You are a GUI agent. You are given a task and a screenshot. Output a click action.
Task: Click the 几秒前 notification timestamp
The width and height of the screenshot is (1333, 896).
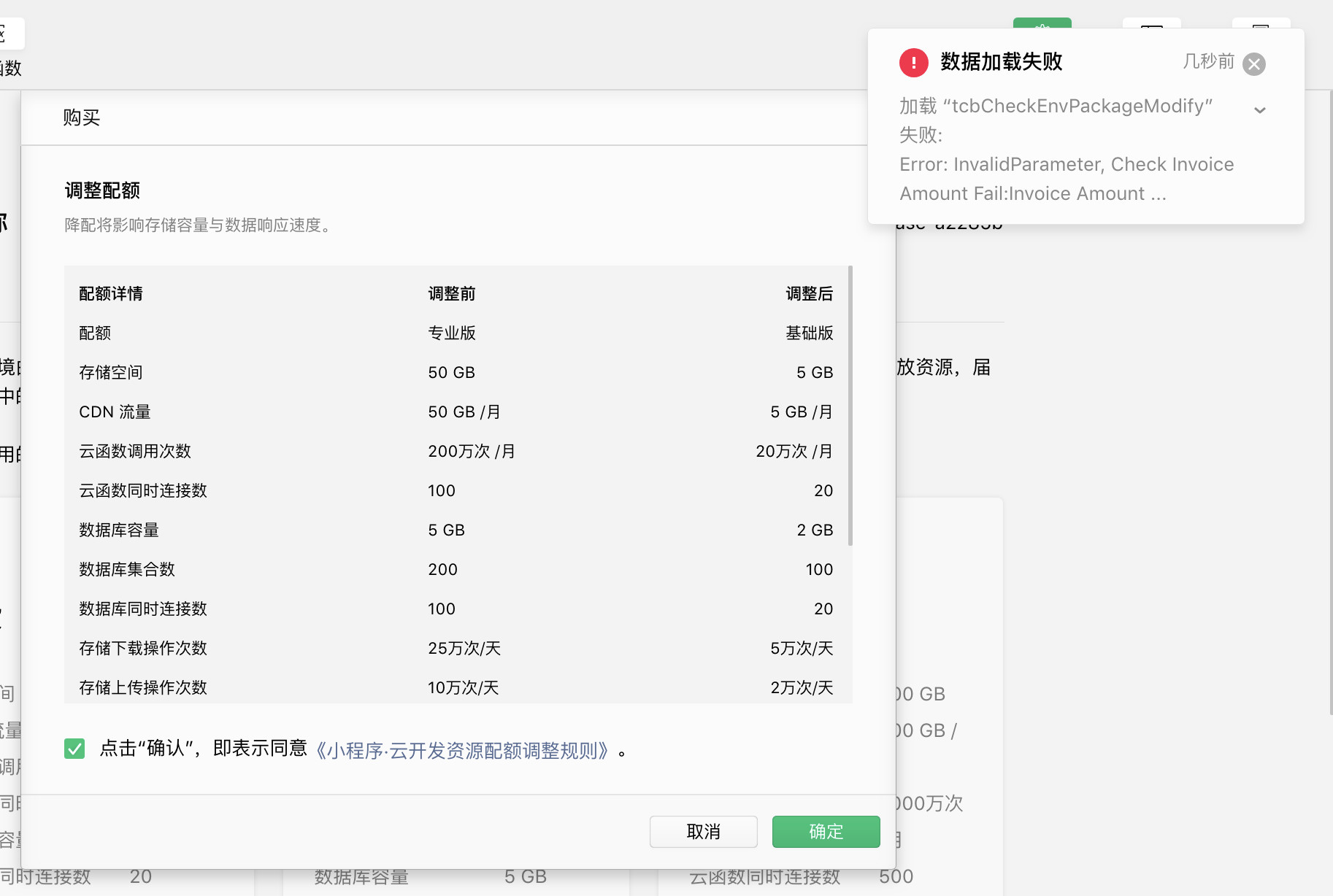coord(1208,62)
